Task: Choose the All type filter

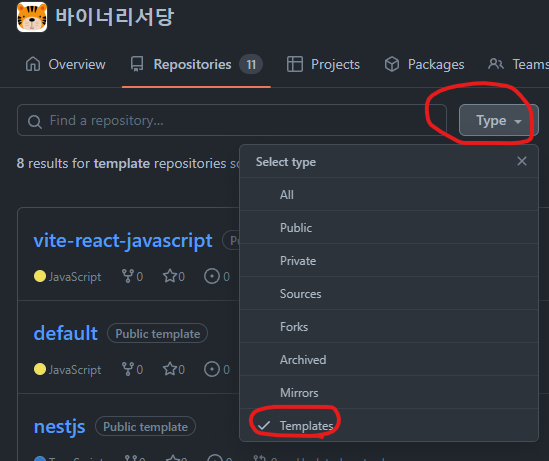Action: click(389, 194)
